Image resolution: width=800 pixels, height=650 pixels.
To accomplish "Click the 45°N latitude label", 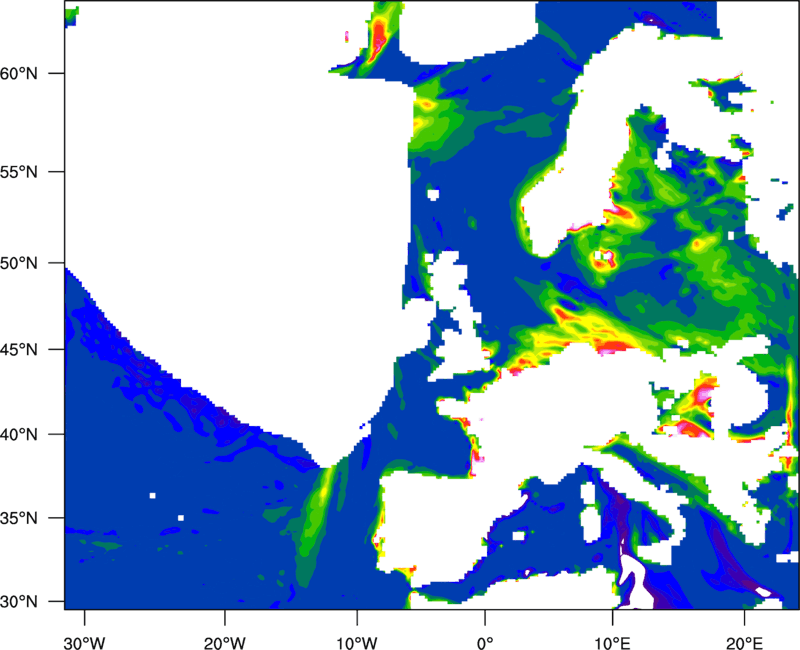I will (x=19, y=349).
